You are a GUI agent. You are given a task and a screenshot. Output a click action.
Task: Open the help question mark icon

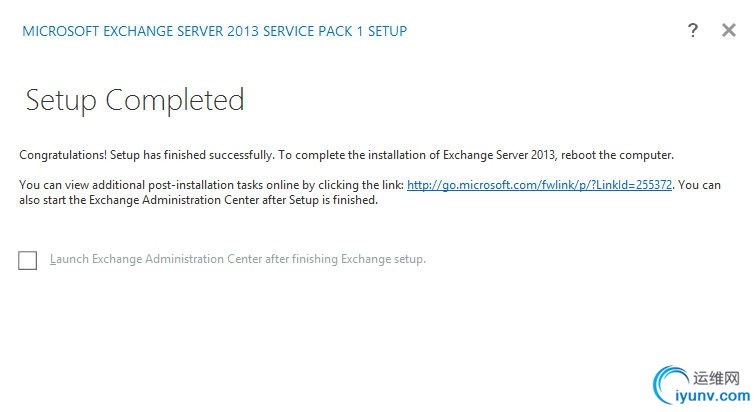[692, 30]
